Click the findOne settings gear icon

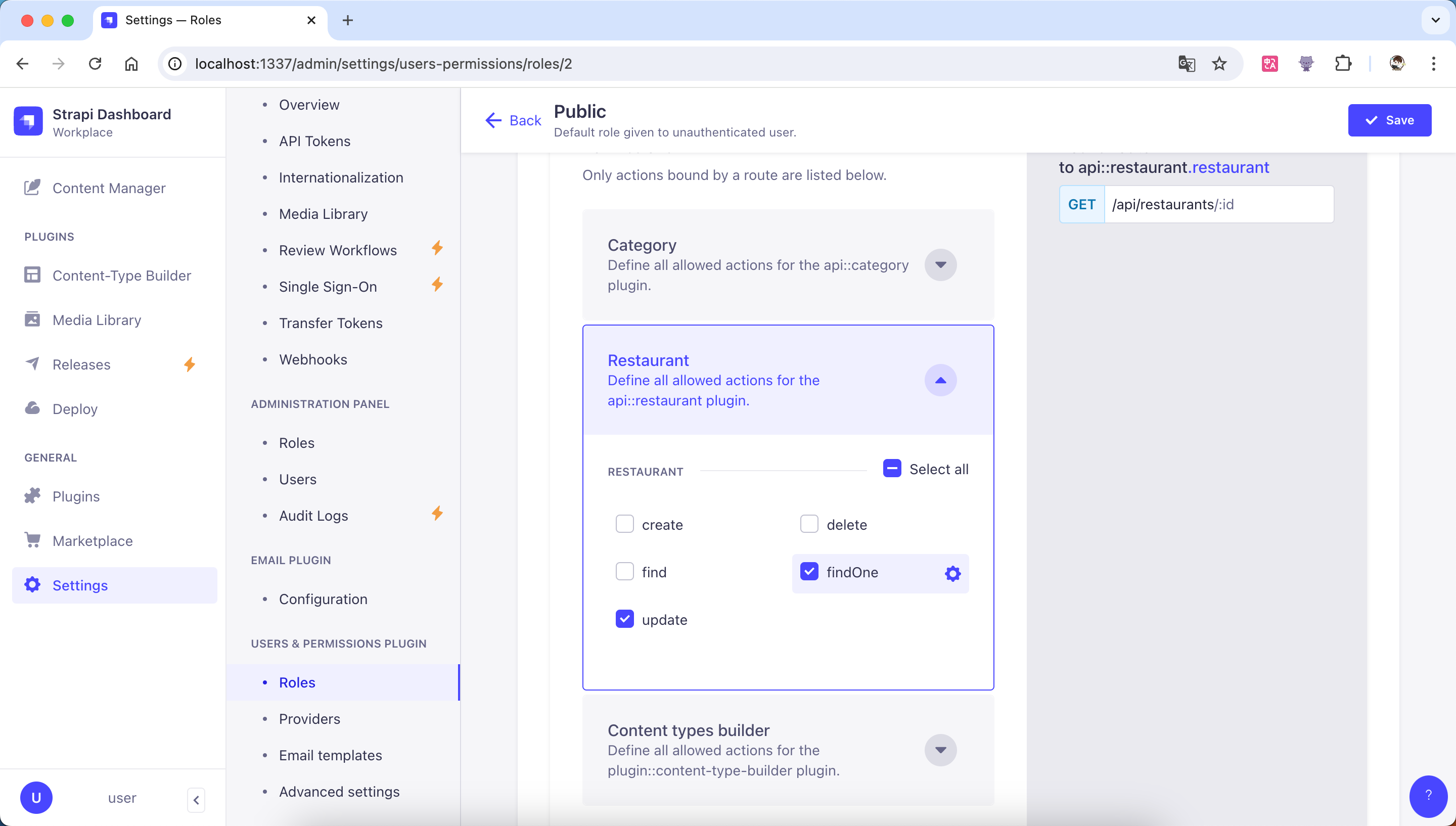952,573
